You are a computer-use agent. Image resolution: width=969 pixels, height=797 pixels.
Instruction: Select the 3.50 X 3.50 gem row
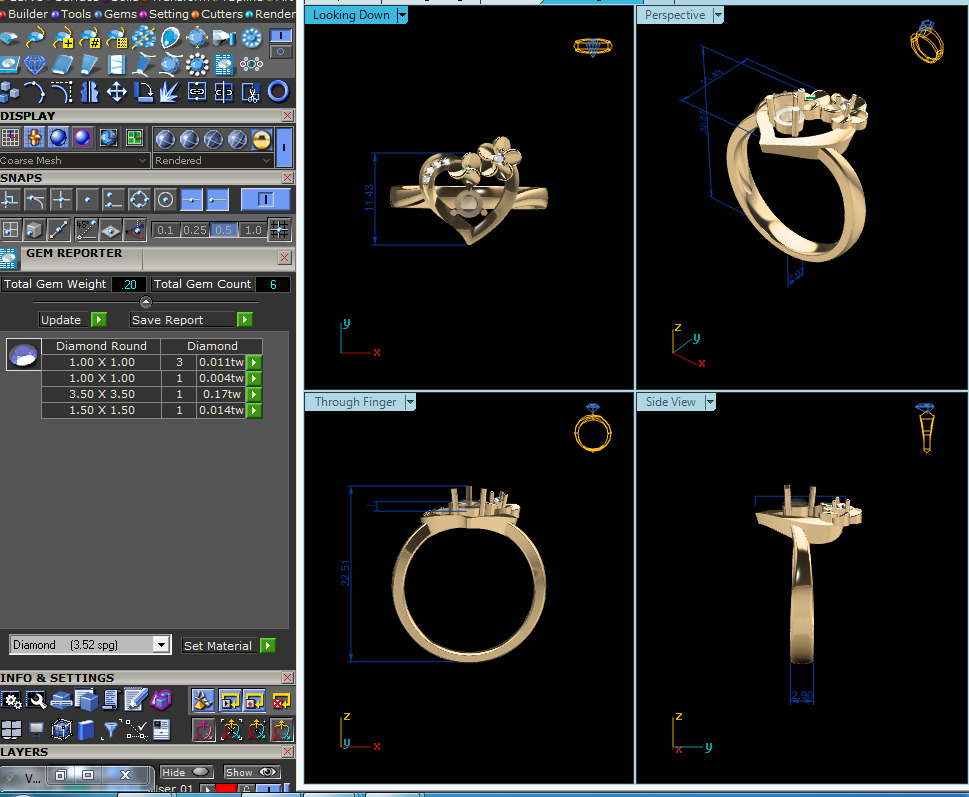[151, 394]
